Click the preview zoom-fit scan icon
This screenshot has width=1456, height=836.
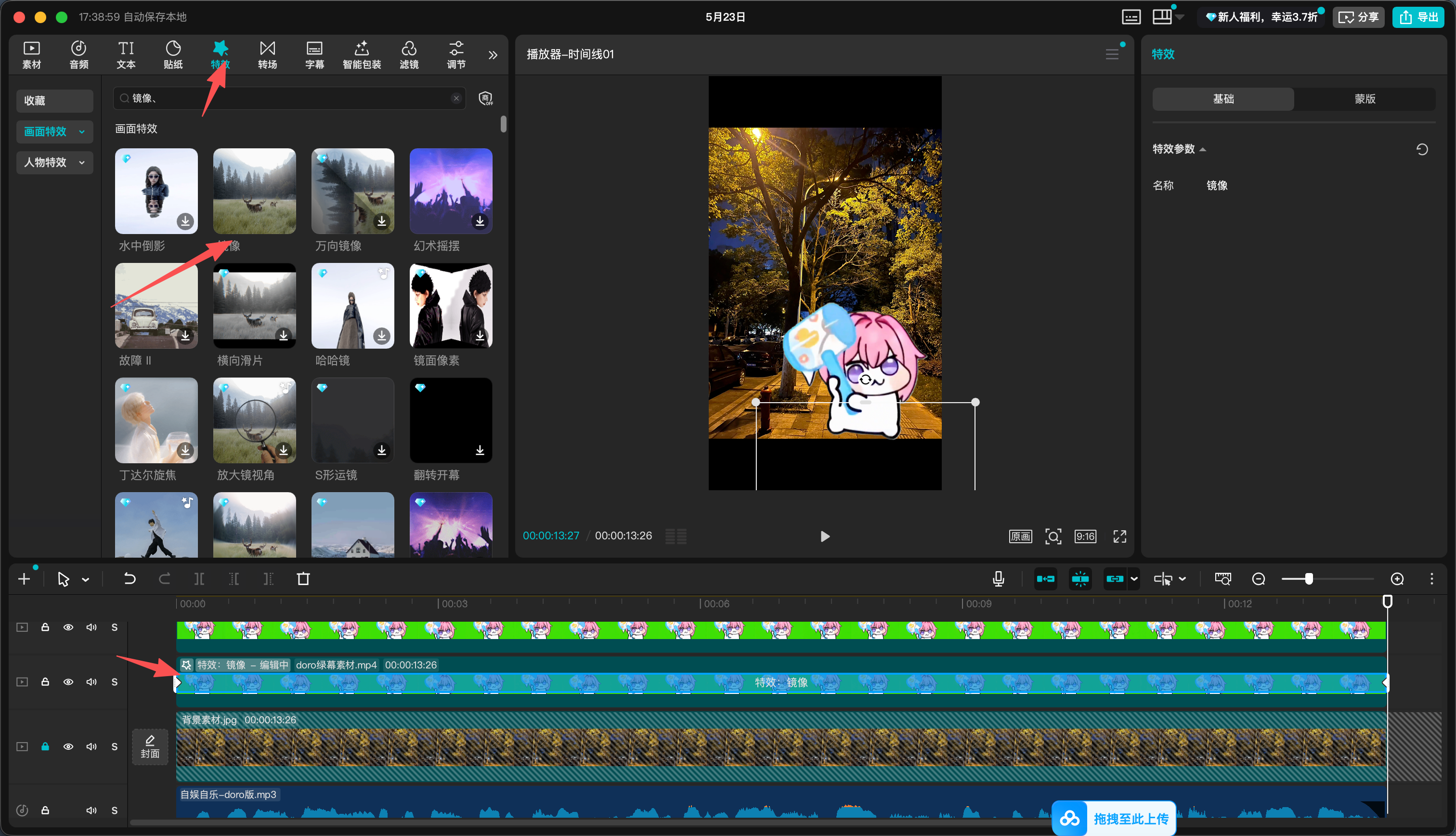[1053, 536]
